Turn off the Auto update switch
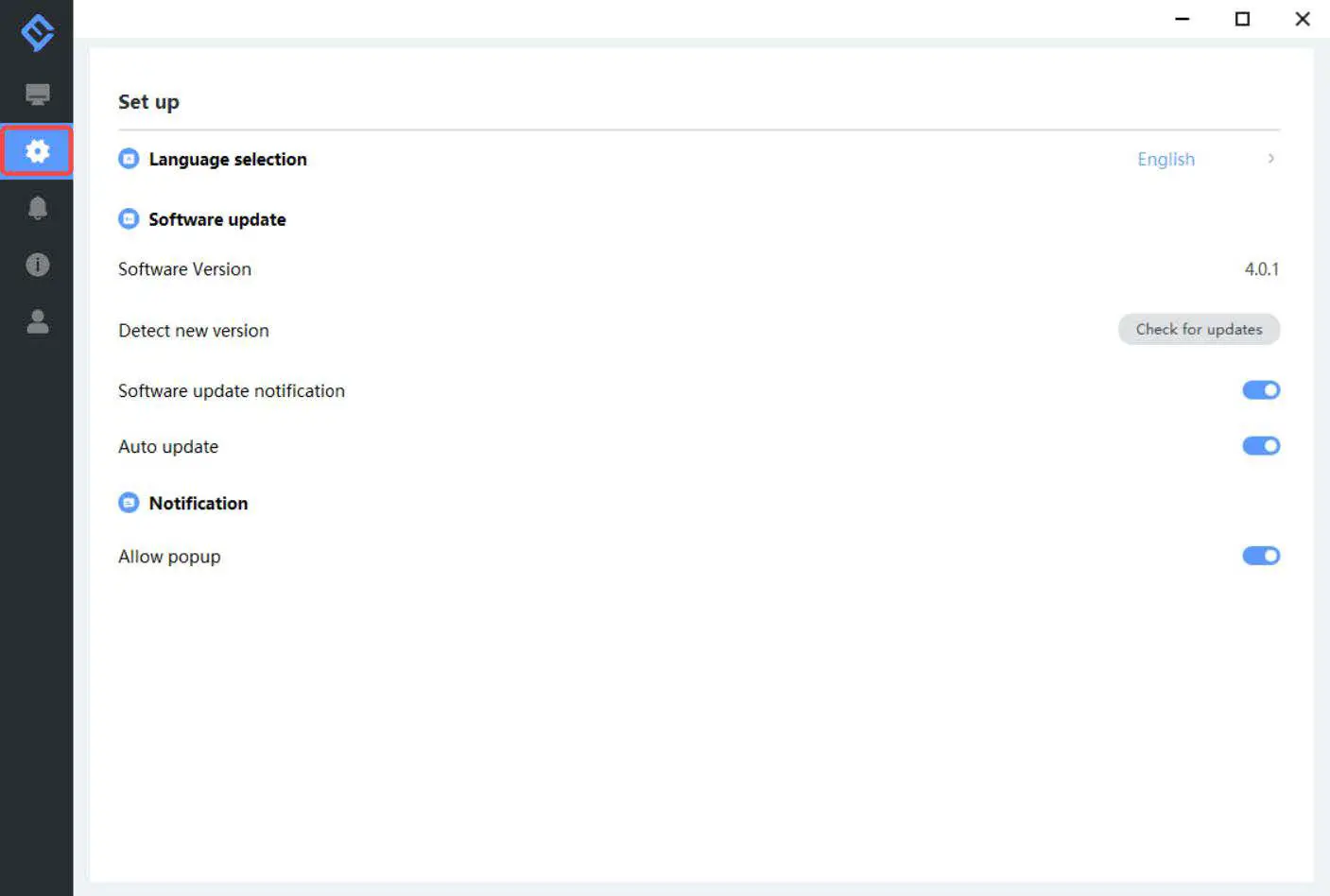The width and height of the screenshot is (1330, 896). pos(1261,446)
